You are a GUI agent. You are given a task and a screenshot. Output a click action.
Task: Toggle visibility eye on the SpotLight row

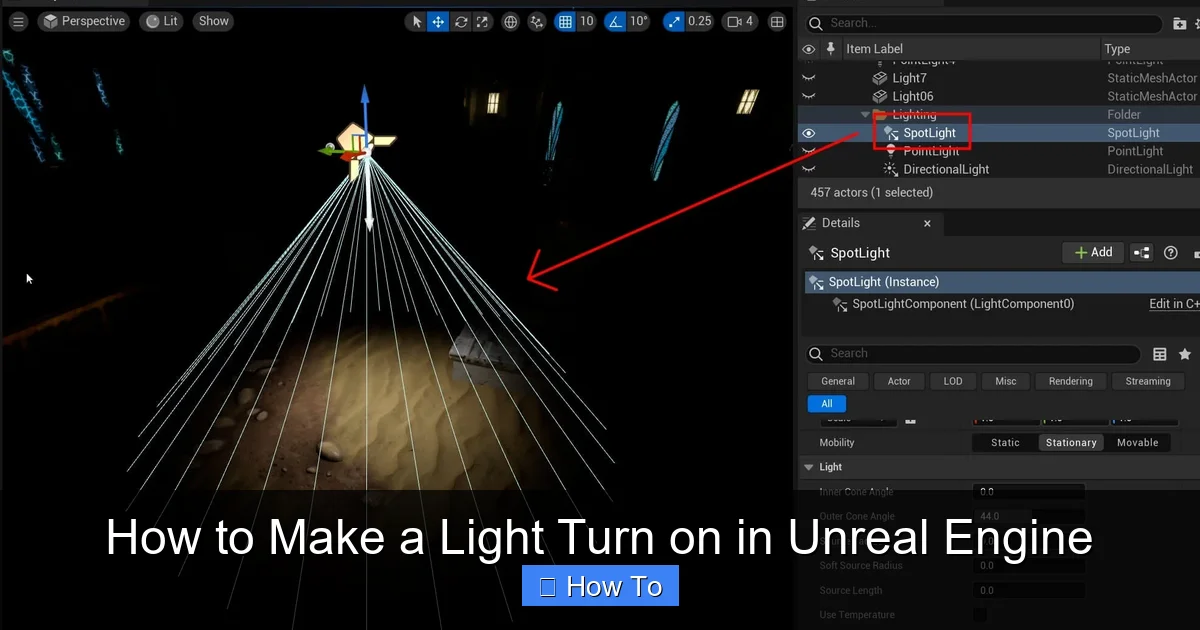click(x=808, y=132)
